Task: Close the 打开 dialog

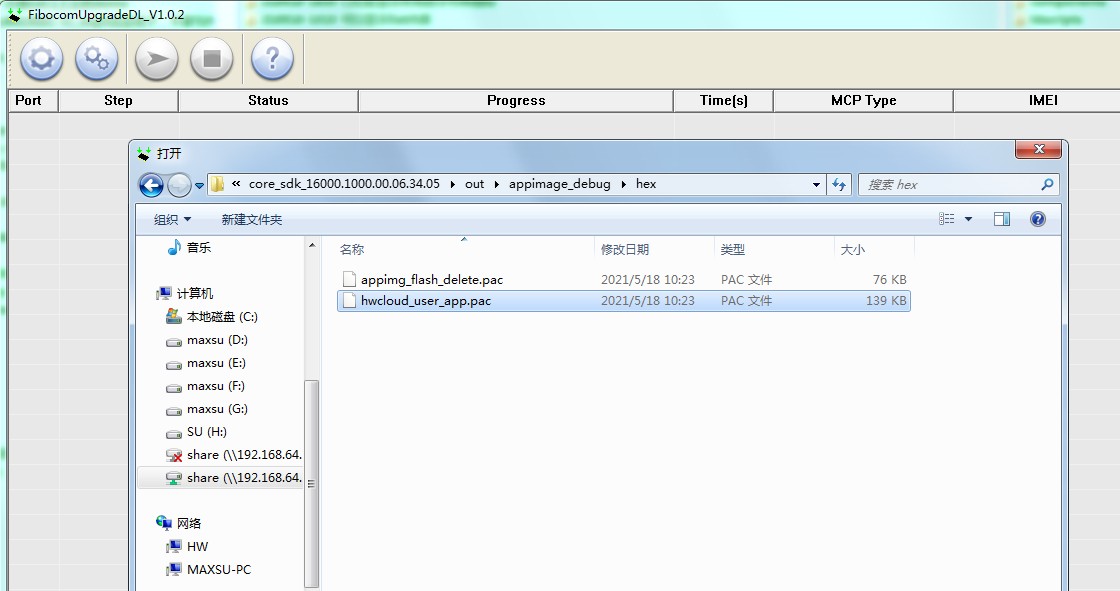Action: 1039,149
